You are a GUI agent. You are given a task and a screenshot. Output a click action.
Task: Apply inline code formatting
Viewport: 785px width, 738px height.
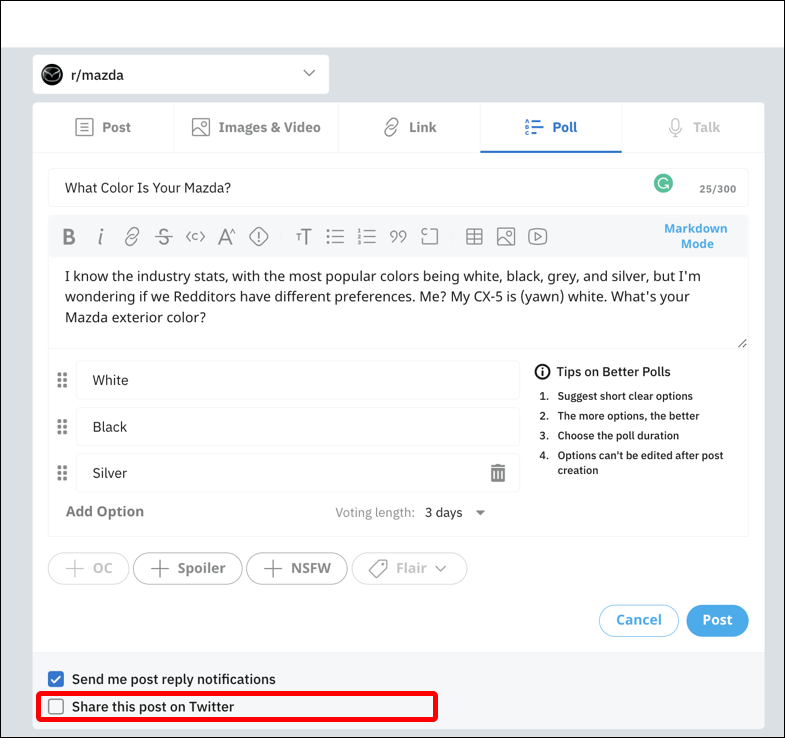click(x=195, y=236)
